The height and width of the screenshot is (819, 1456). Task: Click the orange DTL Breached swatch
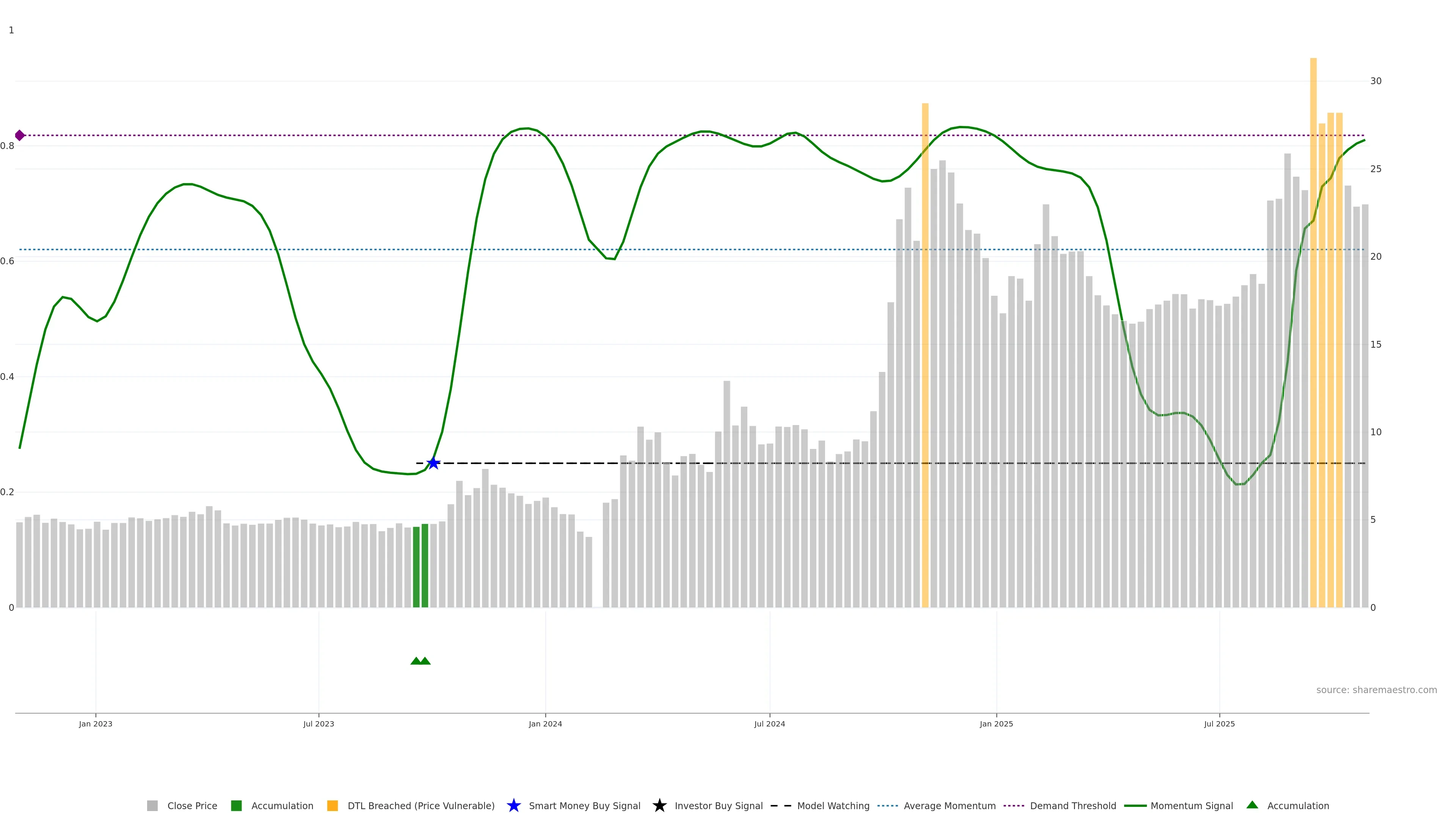point(333,805)
